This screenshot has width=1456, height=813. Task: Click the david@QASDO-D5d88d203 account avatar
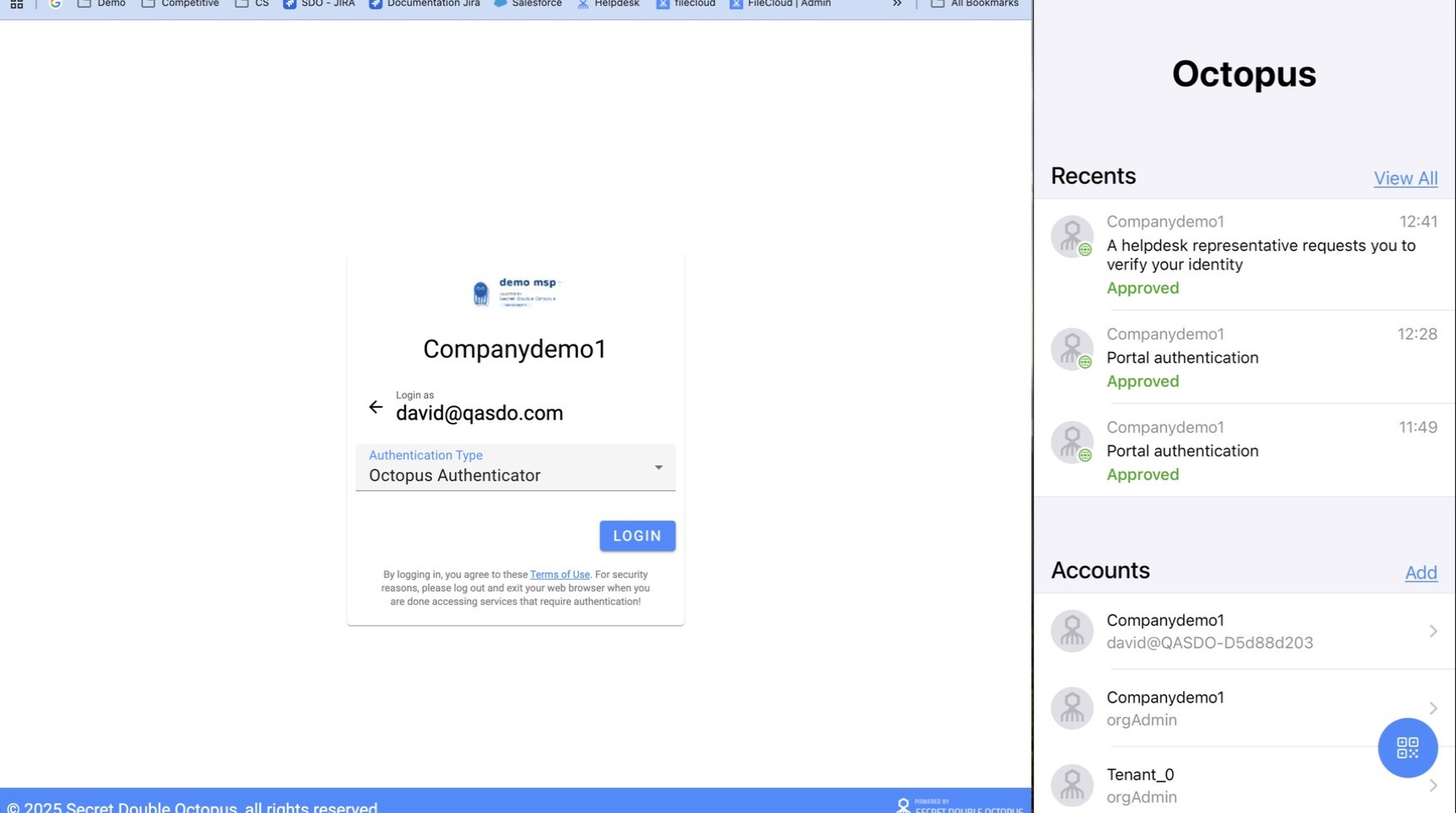point(1072,631)
